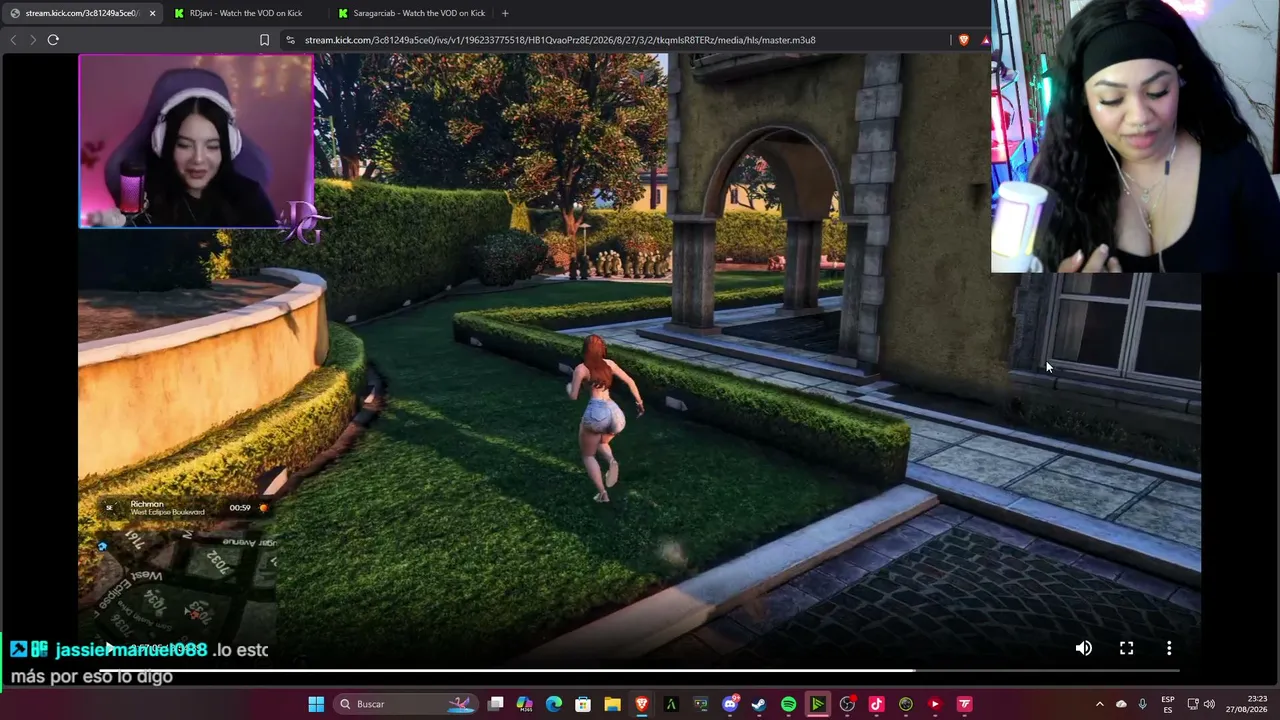This screenshot has width=1280, height=720.
Task: Click the taskbar Buscar search box
Action: coord(405,704)
